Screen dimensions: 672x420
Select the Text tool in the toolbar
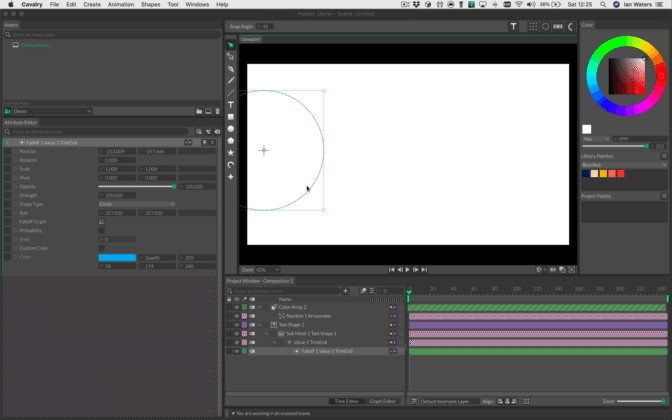[x=231, y=104]
